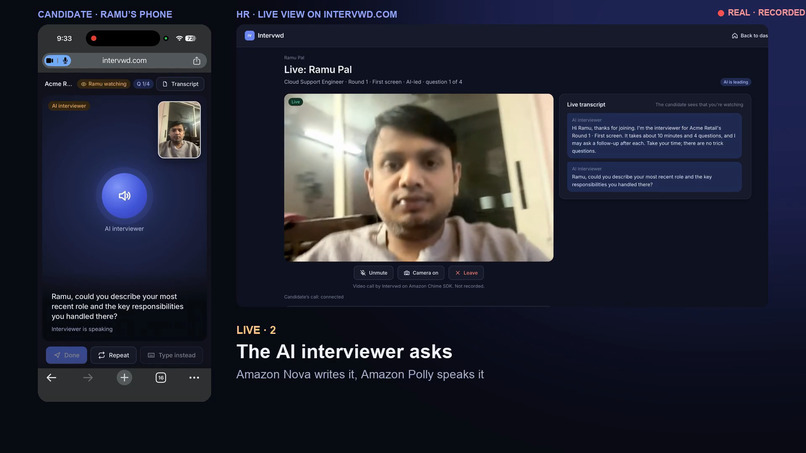Leave the live call
This screenshot has width=806, height=453.
tap(466, 273)
